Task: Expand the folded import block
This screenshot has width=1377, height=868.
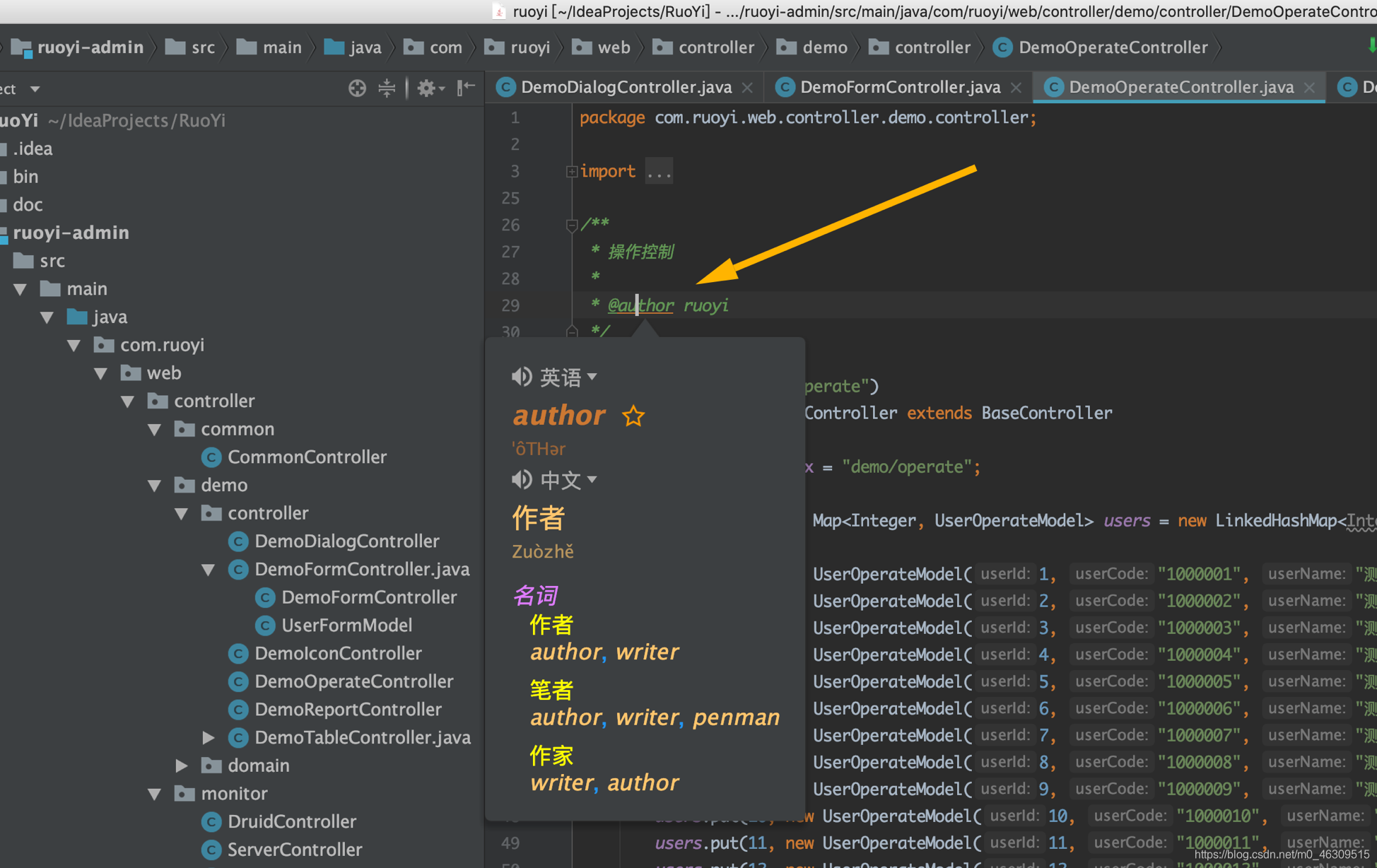Action: 572,171
